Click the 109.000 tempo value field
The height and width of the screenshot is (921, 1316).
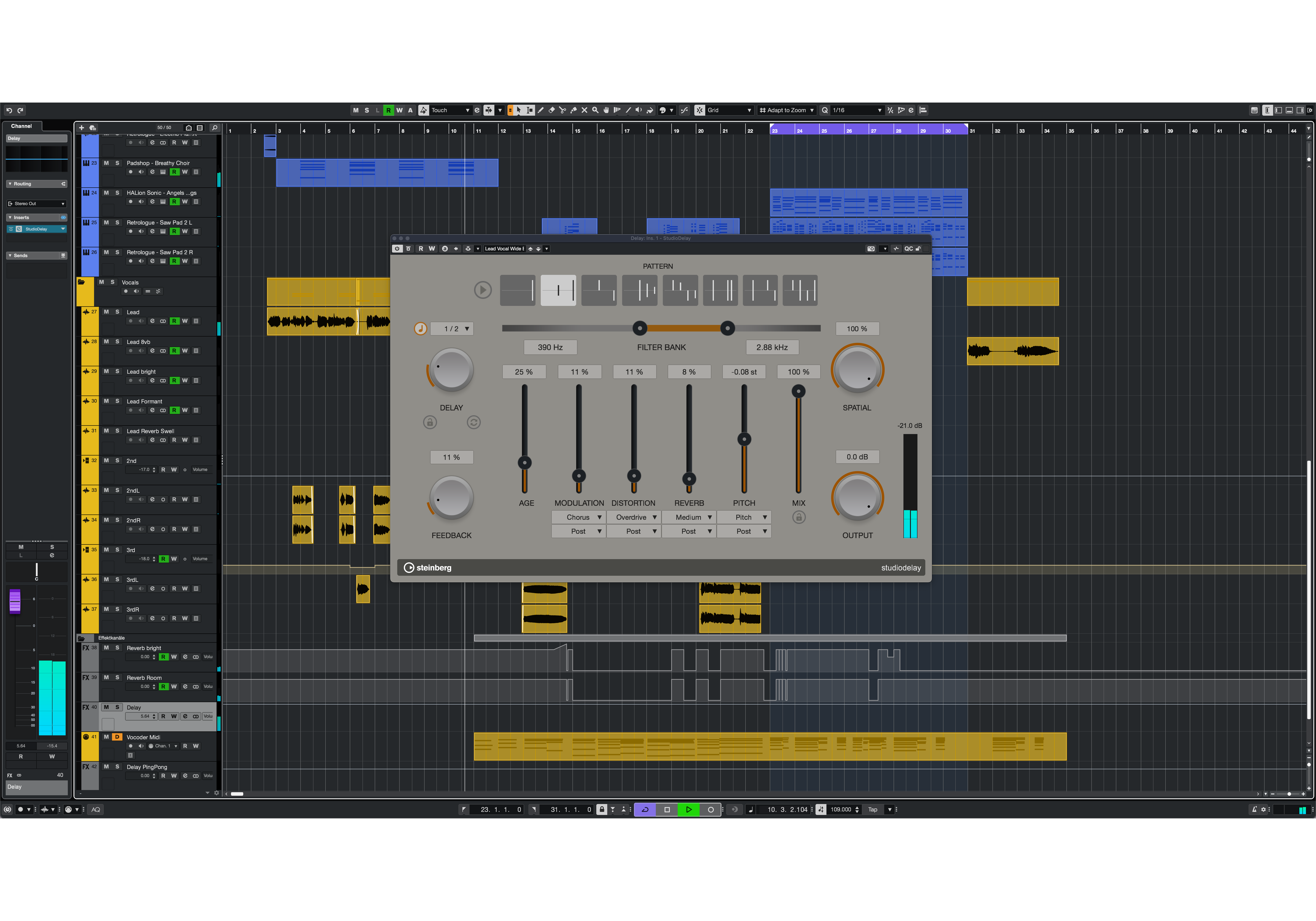coord(841,809)
